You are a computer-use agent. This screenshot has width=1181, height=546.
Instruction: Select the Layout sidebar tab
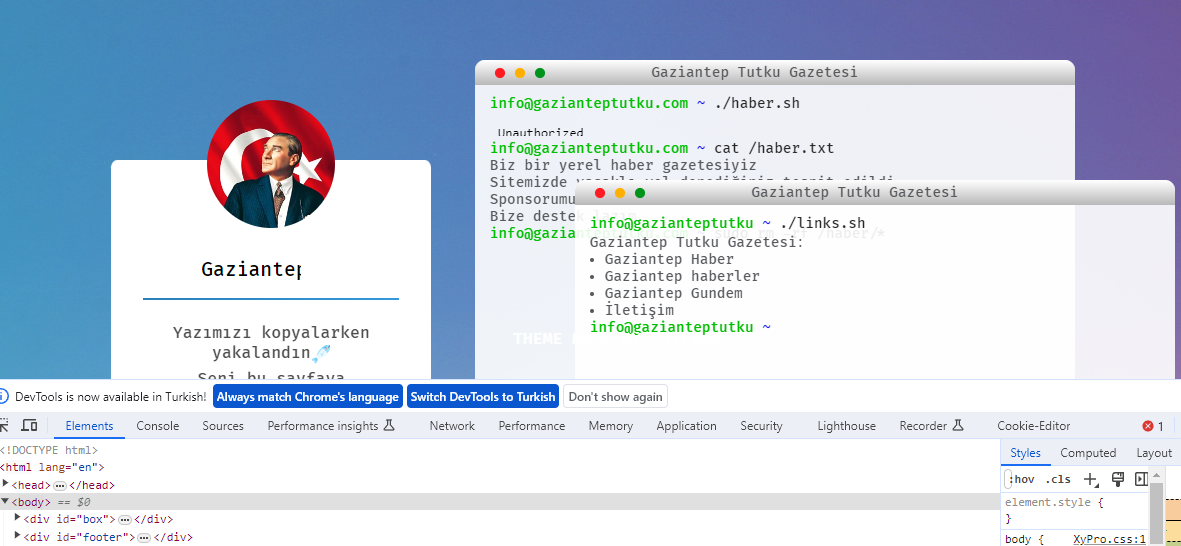tap(1154, 453)
